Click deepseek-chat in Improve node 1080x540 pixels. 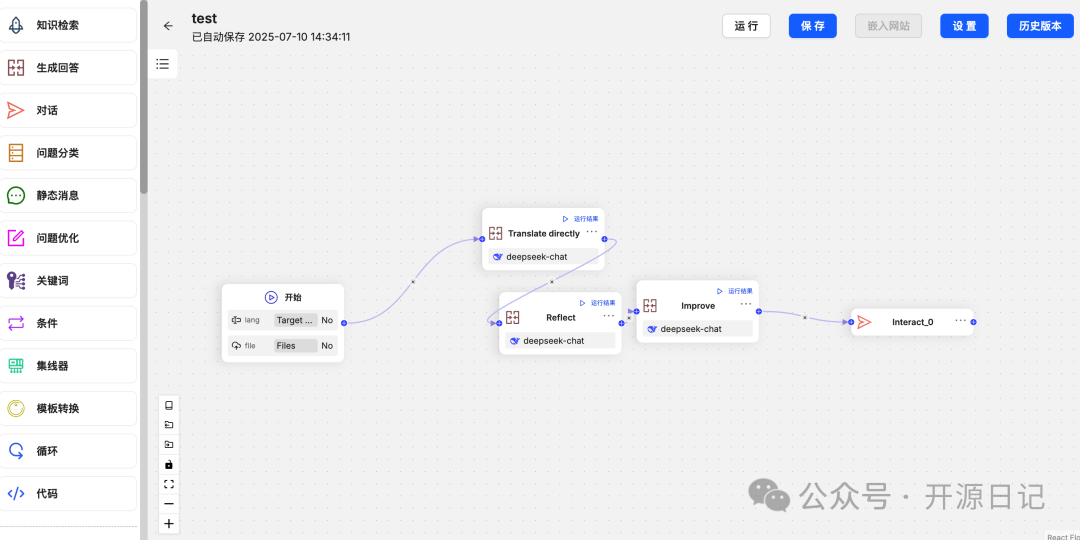click(698, 329)
